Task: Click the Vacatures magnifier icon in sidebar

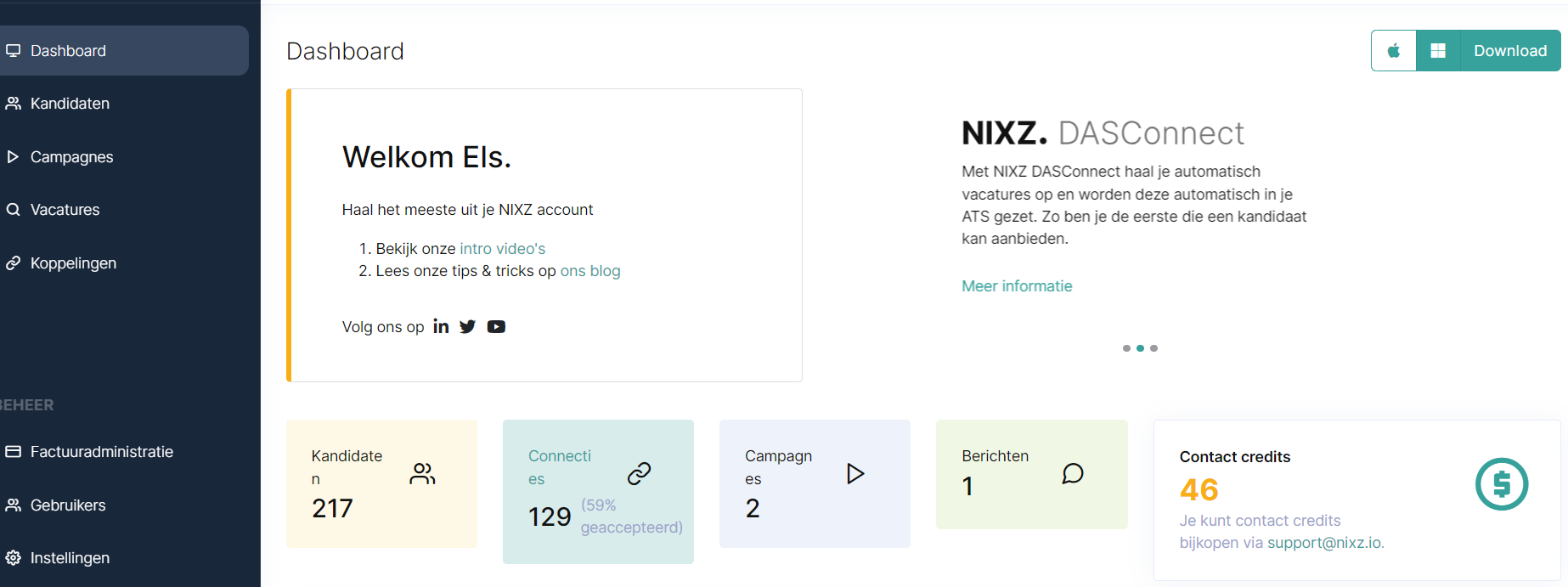Action: tap(13, 210)
